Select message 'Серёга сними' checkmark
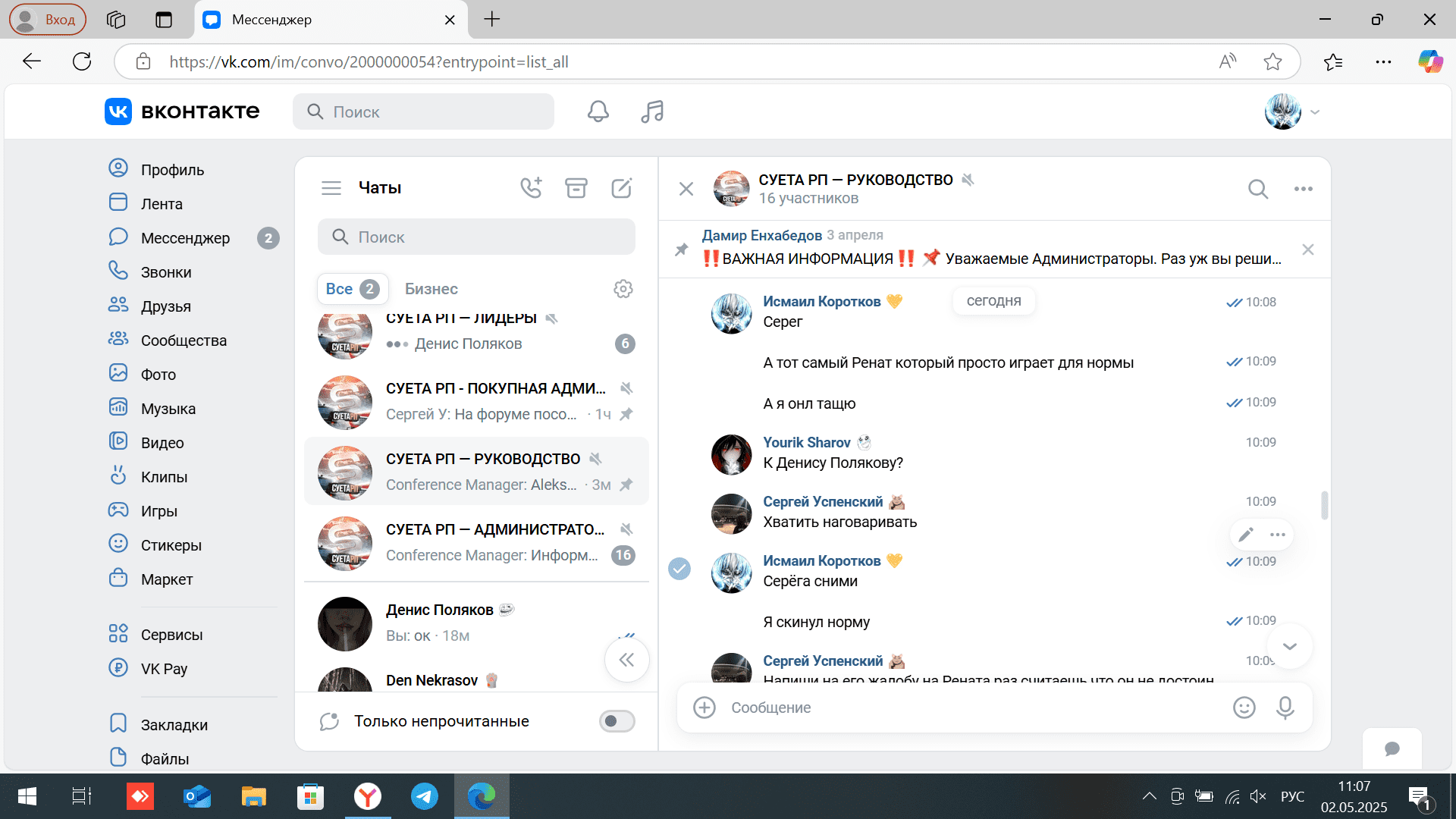The width and height of the screenshot is (1456, 819). pyautogui.click(x=679, y=568)
